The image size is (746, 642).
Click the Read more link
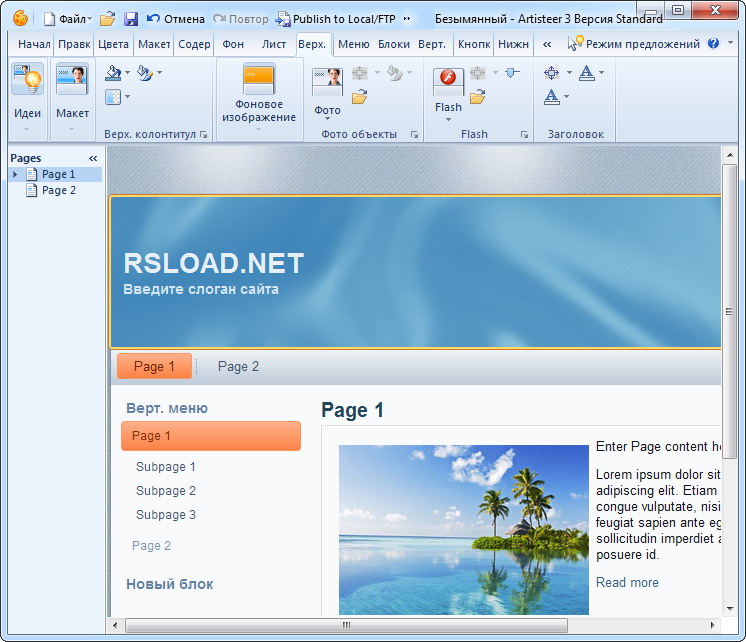(x=628, y=583)
